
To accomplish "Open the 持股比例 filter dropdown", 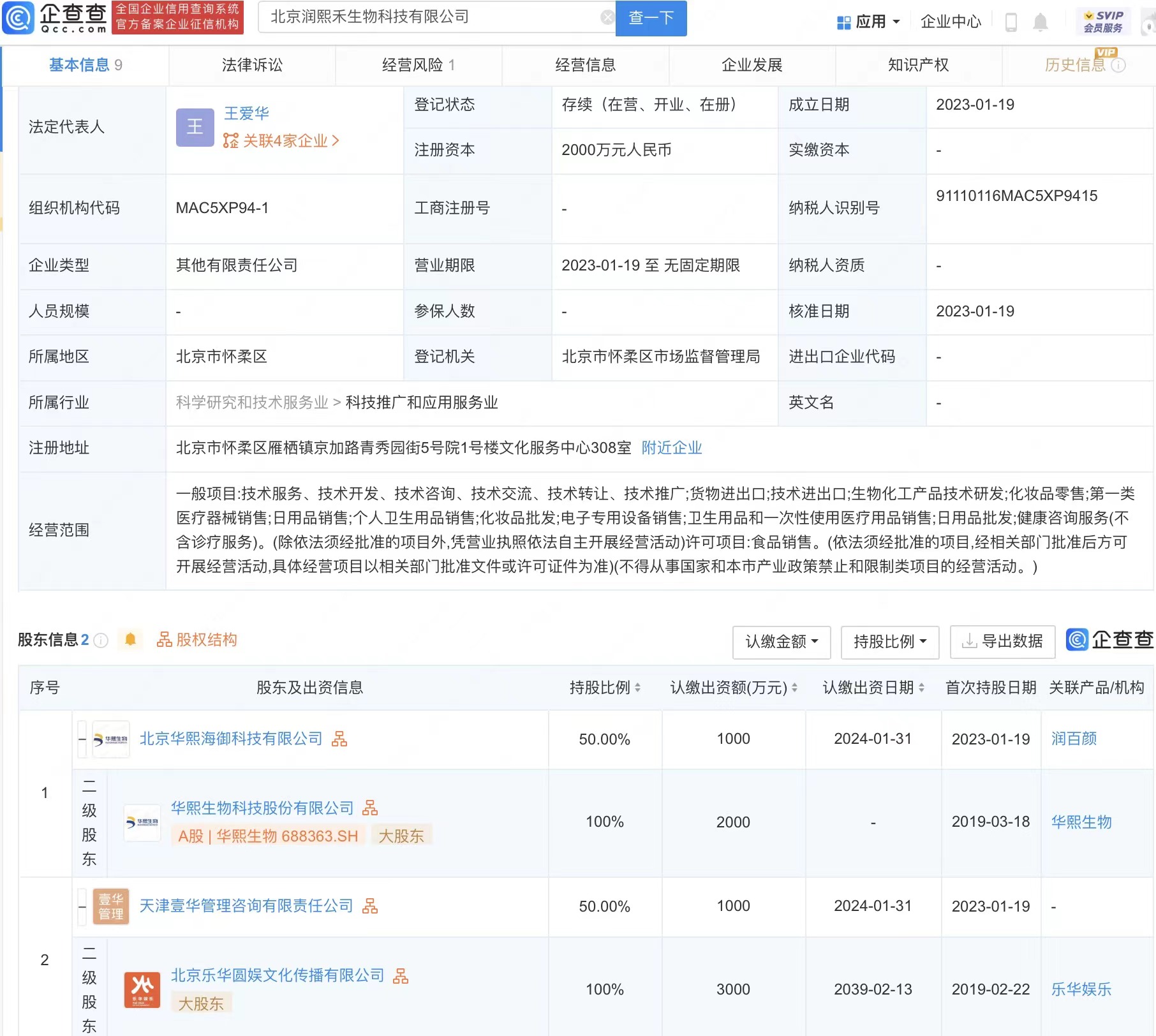I will (890, 642).
